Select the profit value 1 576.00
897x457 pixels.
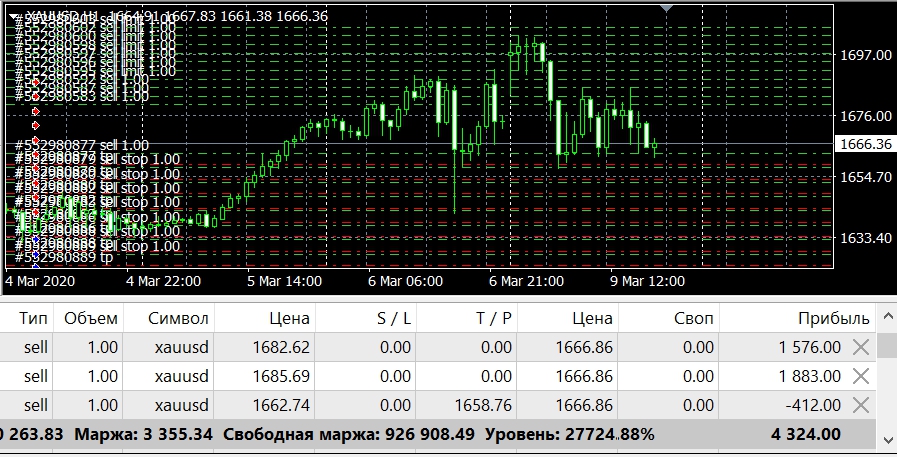[809, 347]
